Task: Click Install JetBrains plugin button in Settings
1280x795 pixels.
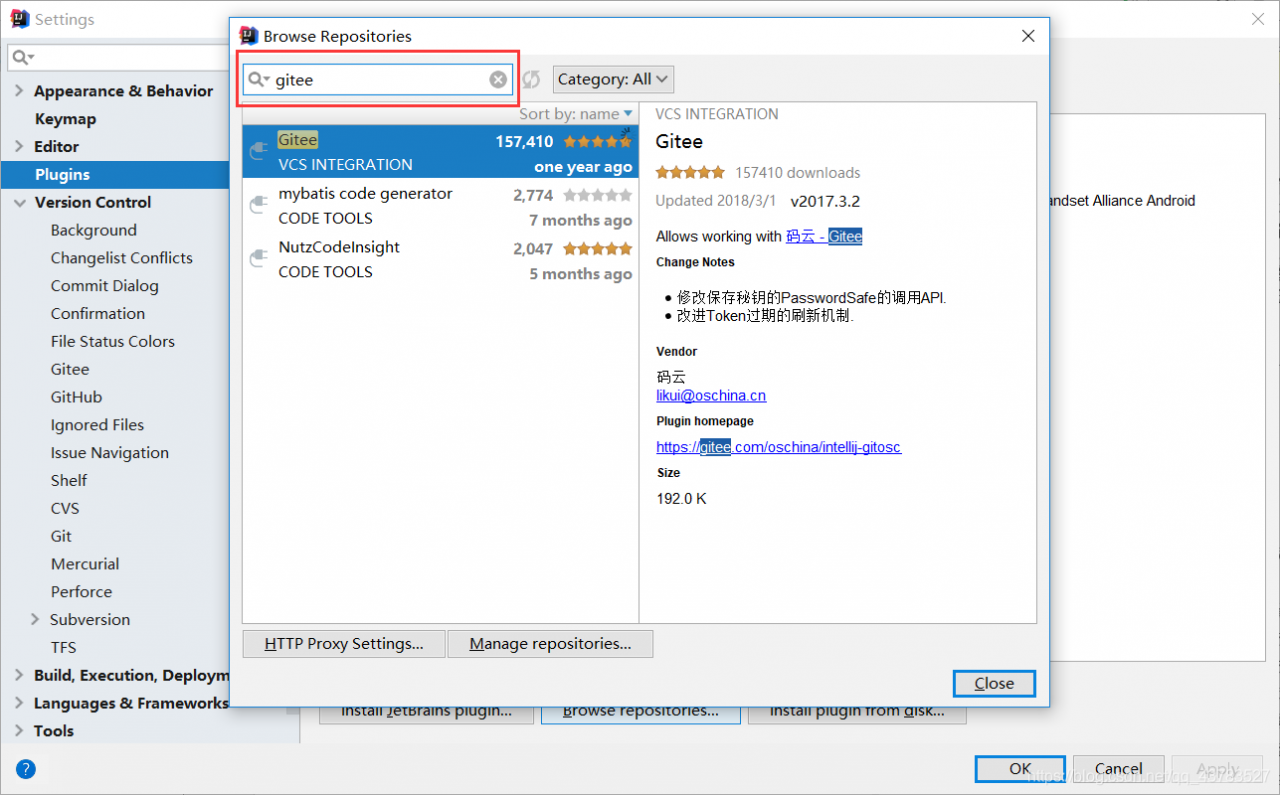Action: coord(426,713)
